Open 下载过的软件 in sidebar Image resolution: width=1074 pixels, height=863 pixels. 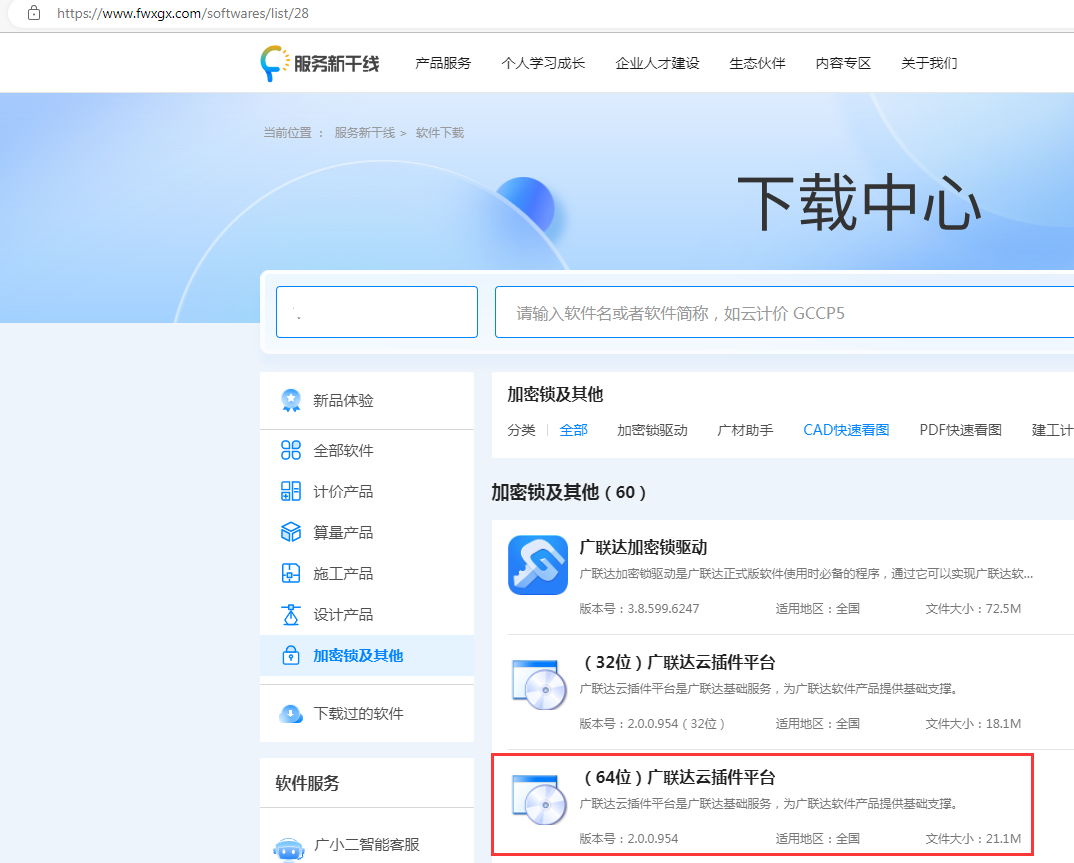click(367, 714)
